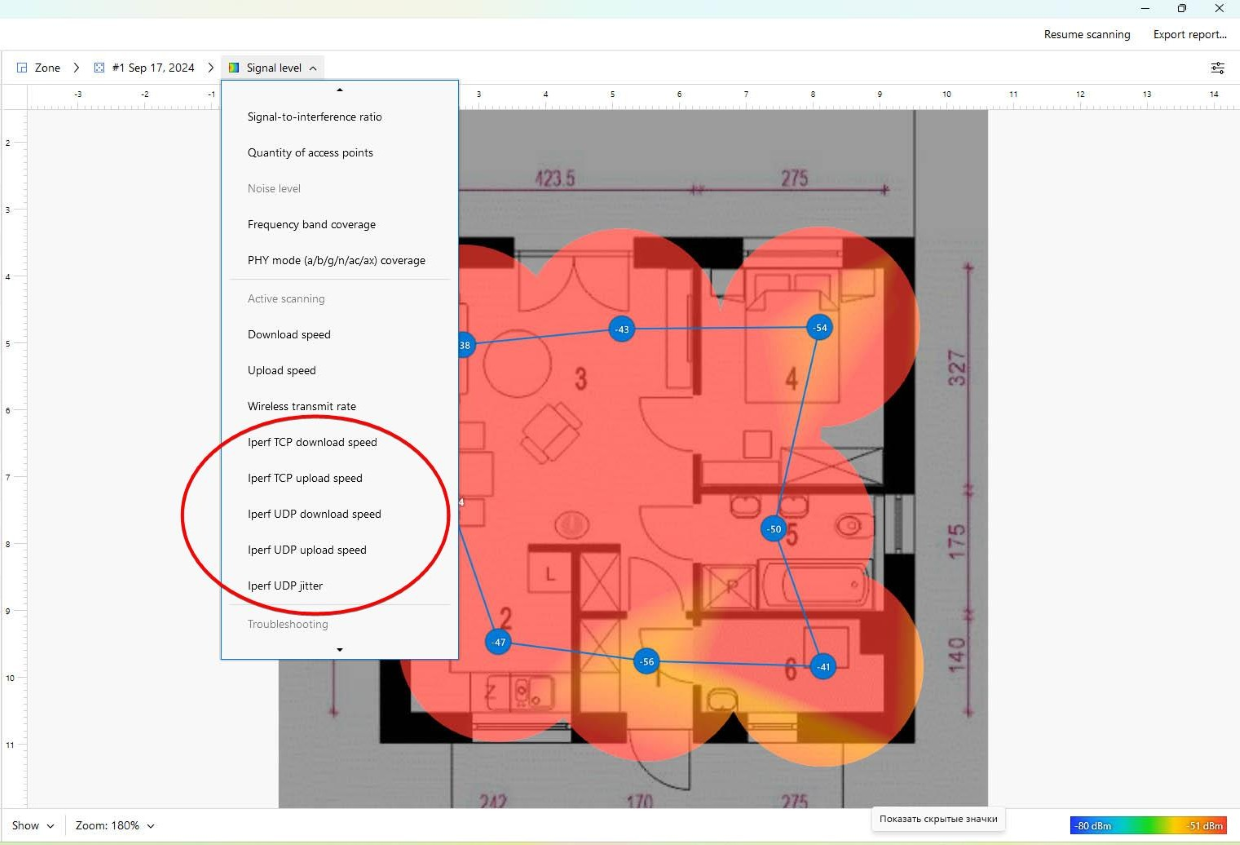
Task: Open the Zoom: 180% dropdown
Action: click(x=115, y=826)
